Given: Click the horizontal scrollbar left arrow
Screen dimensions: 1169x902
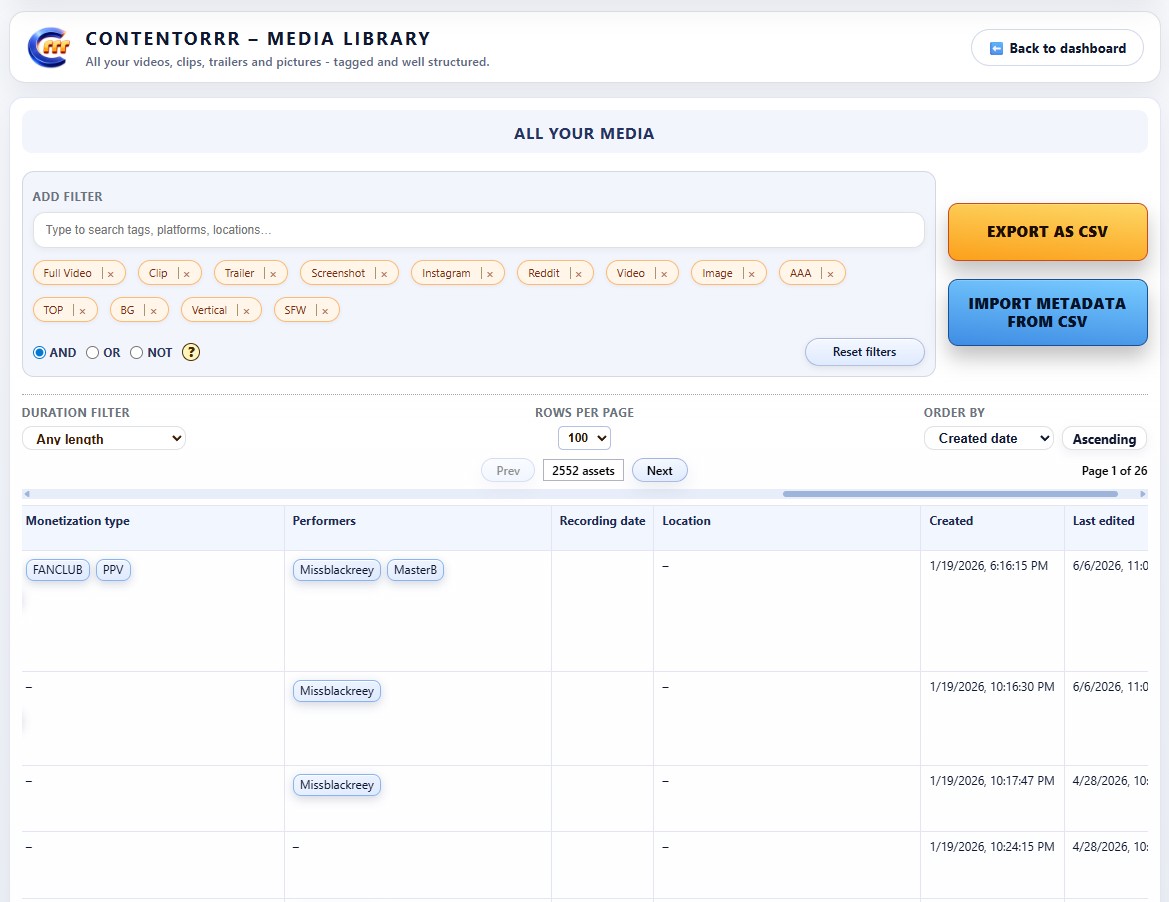Looking at the screenshot, I should click(27, 493).
